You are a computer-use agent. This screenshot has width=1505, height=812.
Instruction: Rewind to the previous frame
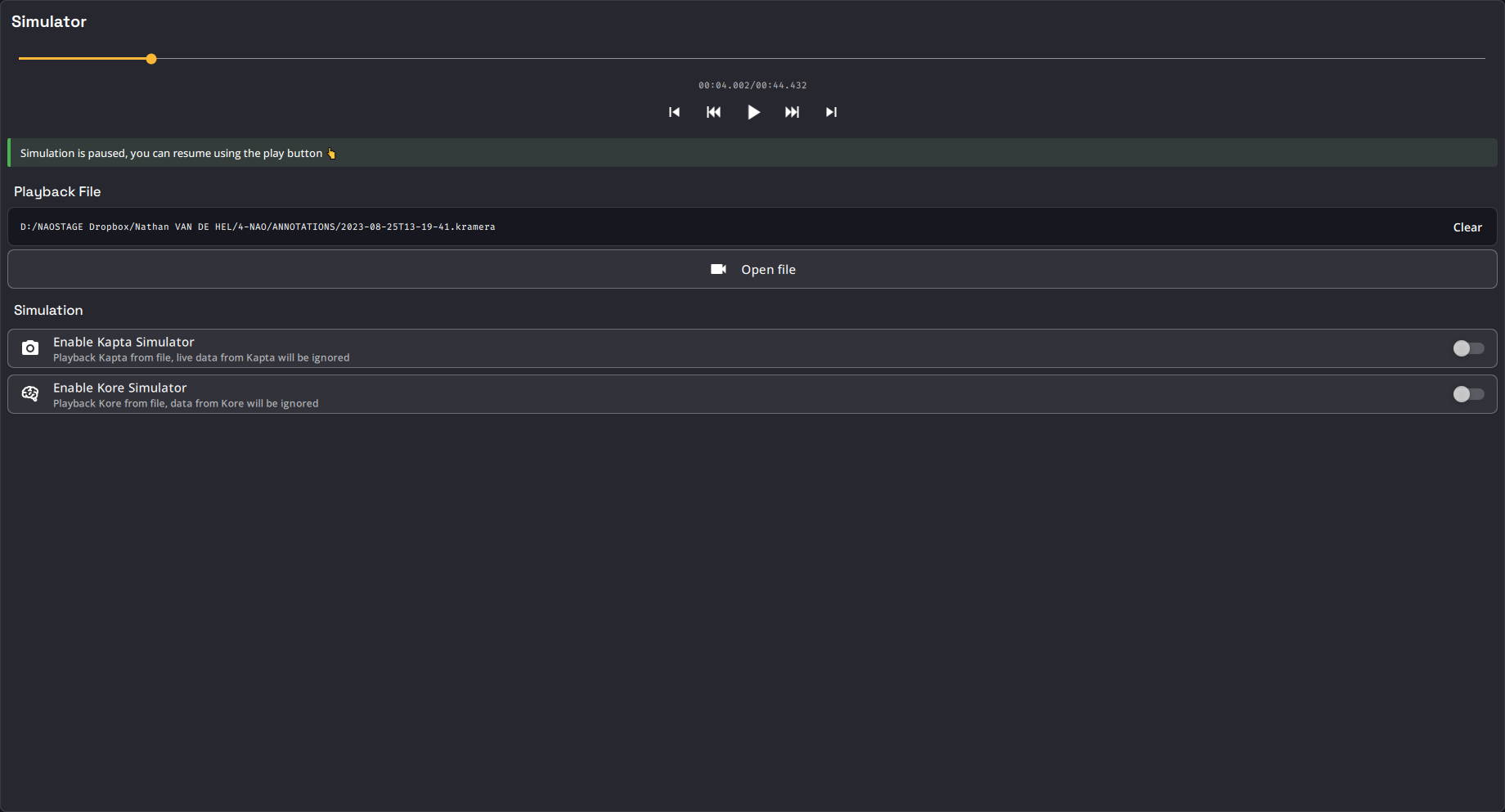713,112
